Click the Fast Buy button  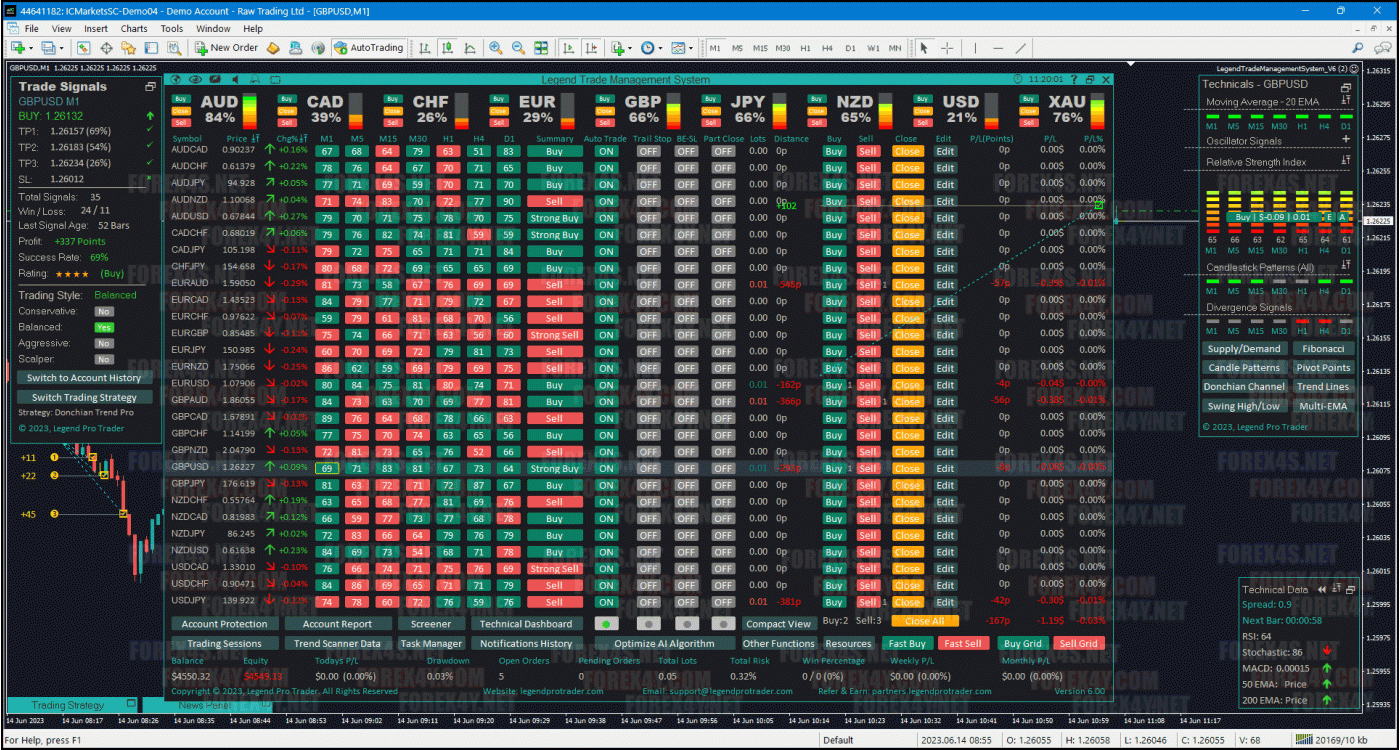coord(907,644)
